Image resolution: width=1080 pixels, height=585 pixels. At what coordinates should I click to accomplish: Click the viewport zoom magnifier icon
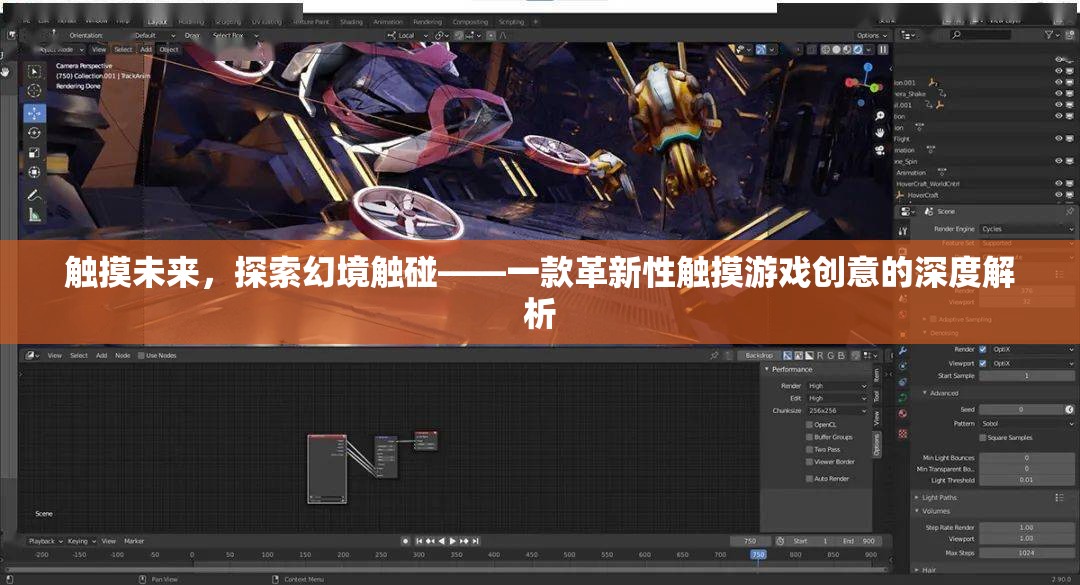pos(880,116)
